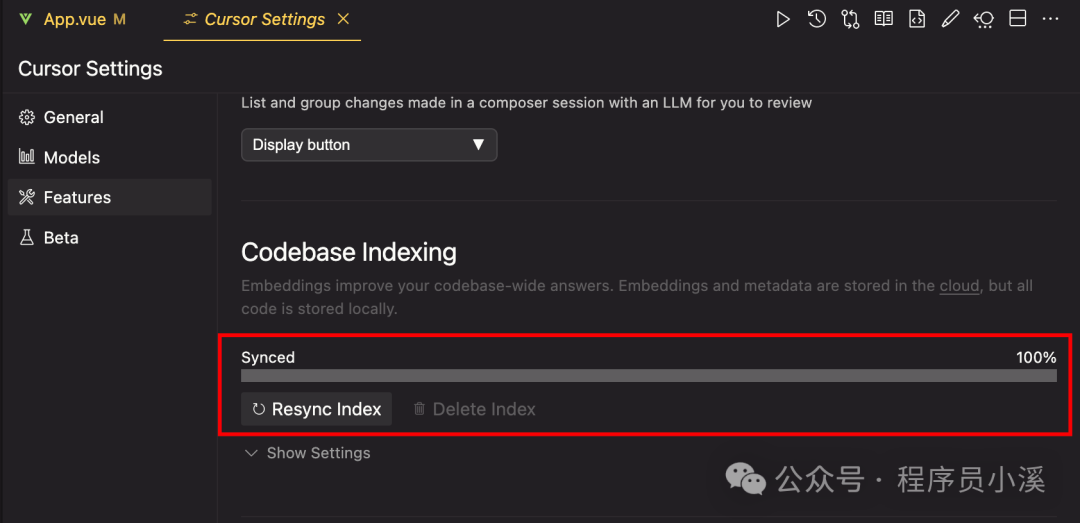Image resolution: width=1080 pixels, height=523 pixels.
Task: Switch to the App.vue tab
Action: point(74,20)
